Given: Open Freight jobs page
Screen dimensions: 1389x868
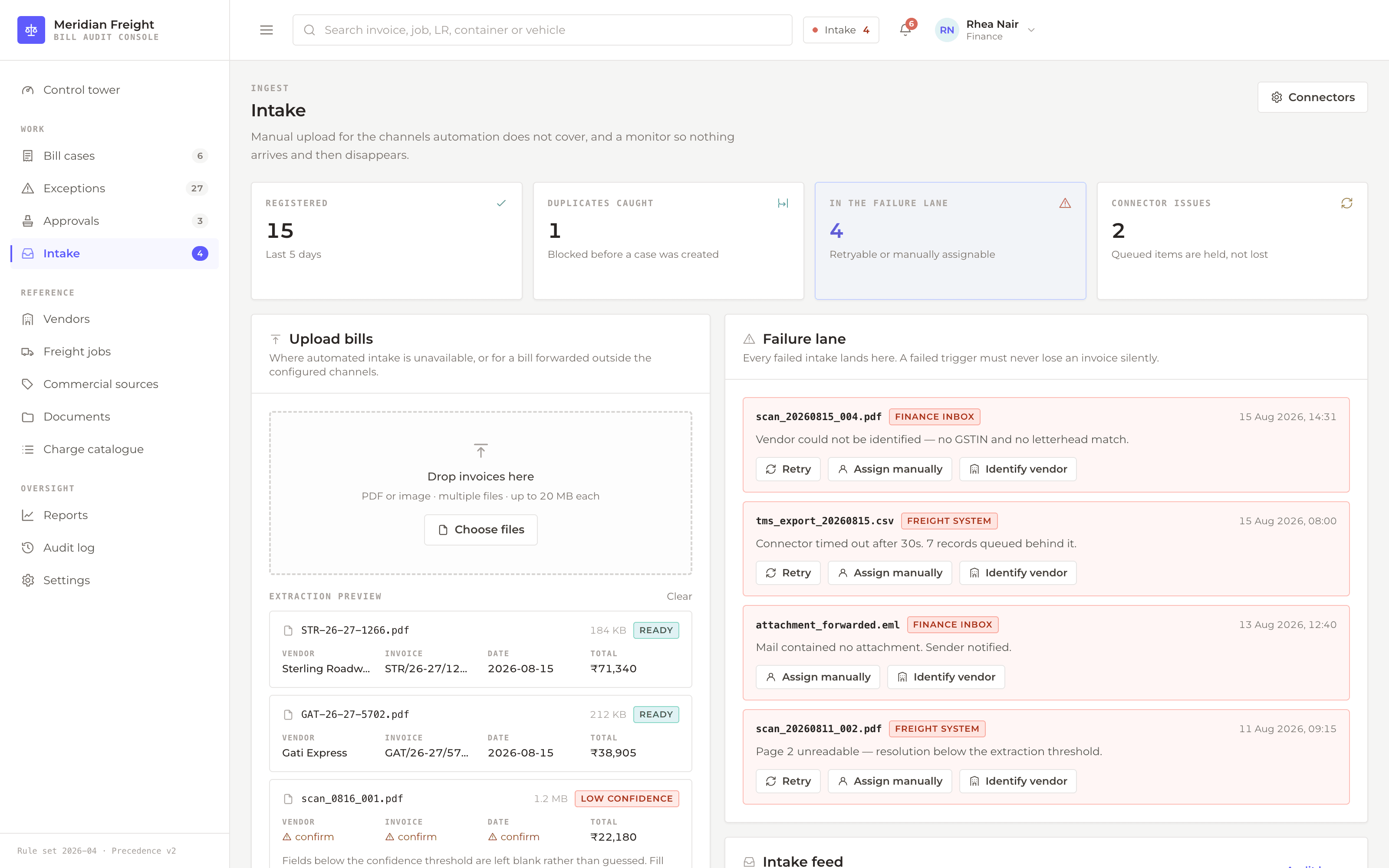Looking at the screenshot, I should click(114, 352).
